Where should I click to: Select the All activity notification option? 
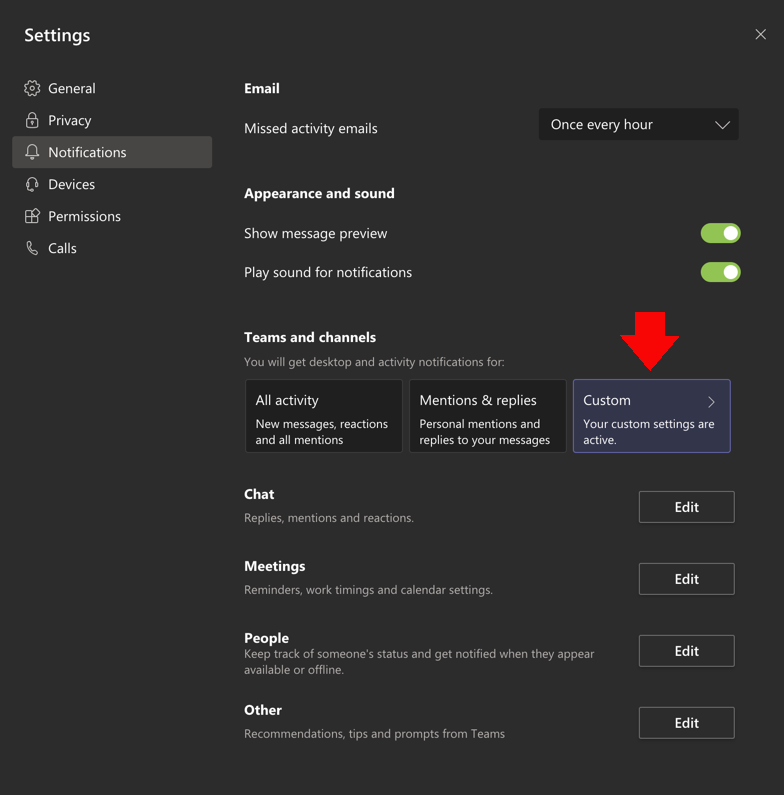click(x=324, y=416)
